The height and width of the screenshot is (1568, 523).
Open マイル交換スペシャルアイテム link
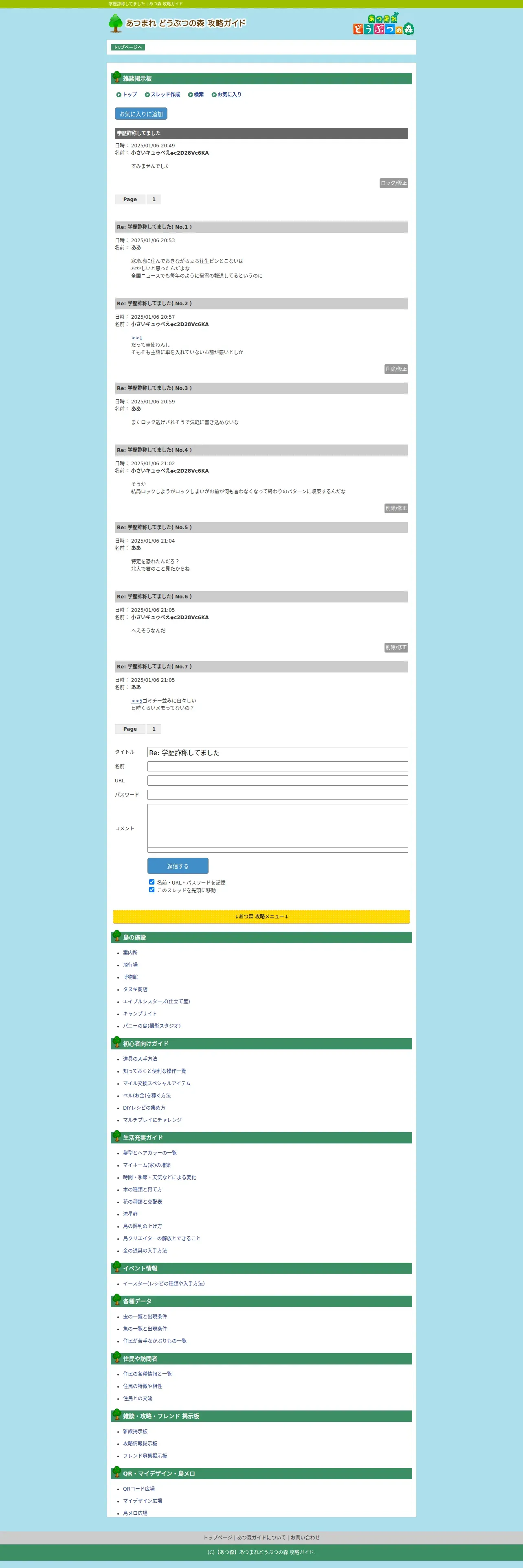(x=157, y=1084)
